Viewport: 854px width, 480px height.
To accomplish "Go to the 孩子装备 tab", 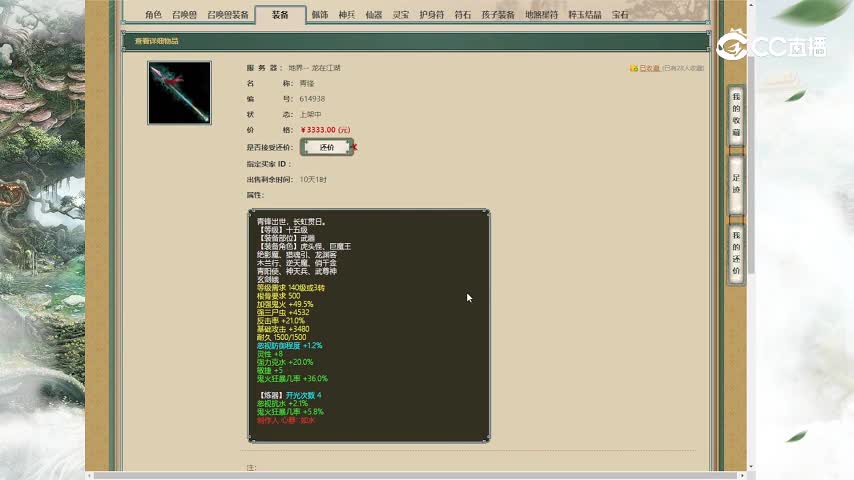I will pos(498,15).
